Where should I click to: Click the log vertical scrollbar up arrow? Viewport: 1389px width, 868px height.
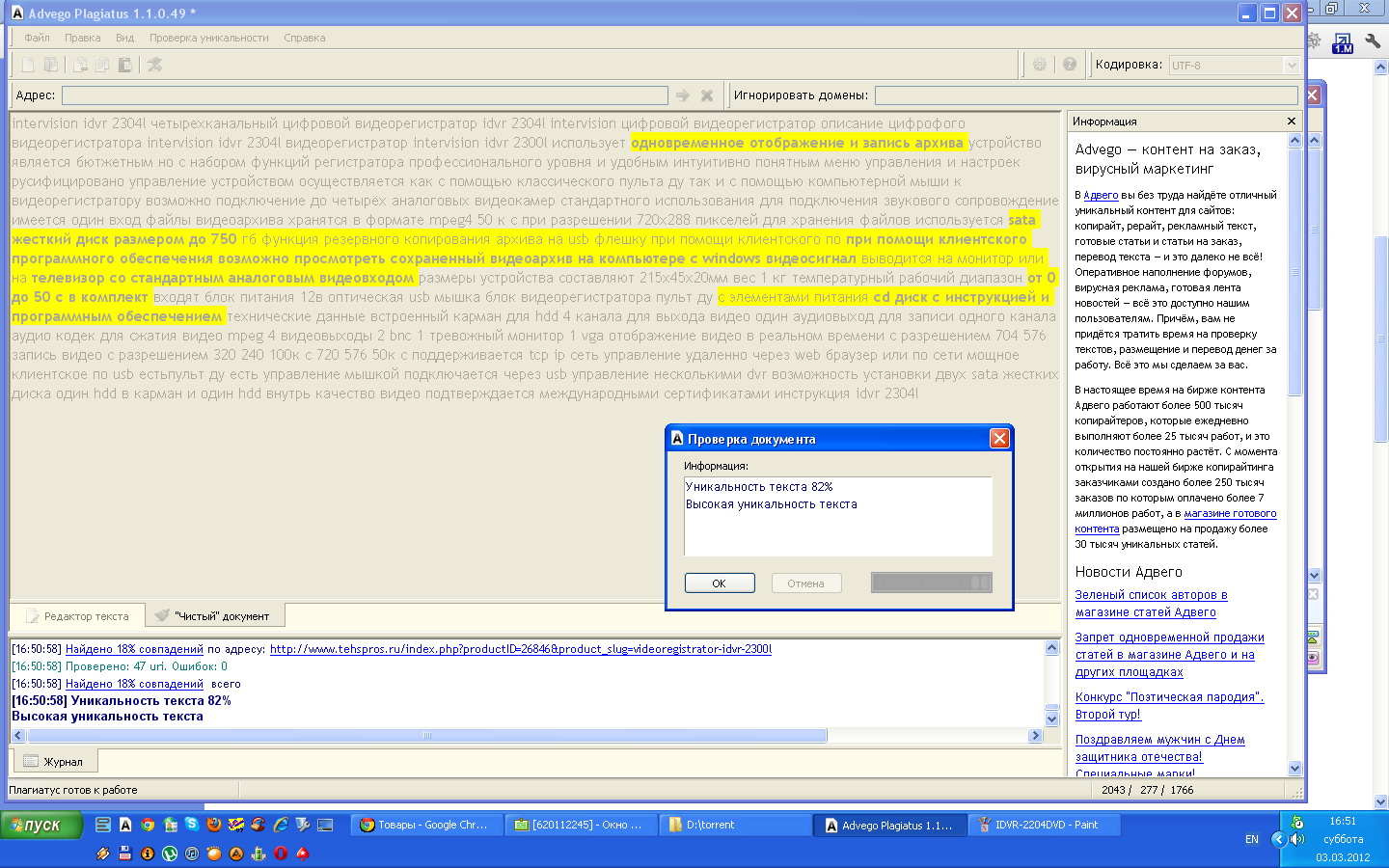1052,648
